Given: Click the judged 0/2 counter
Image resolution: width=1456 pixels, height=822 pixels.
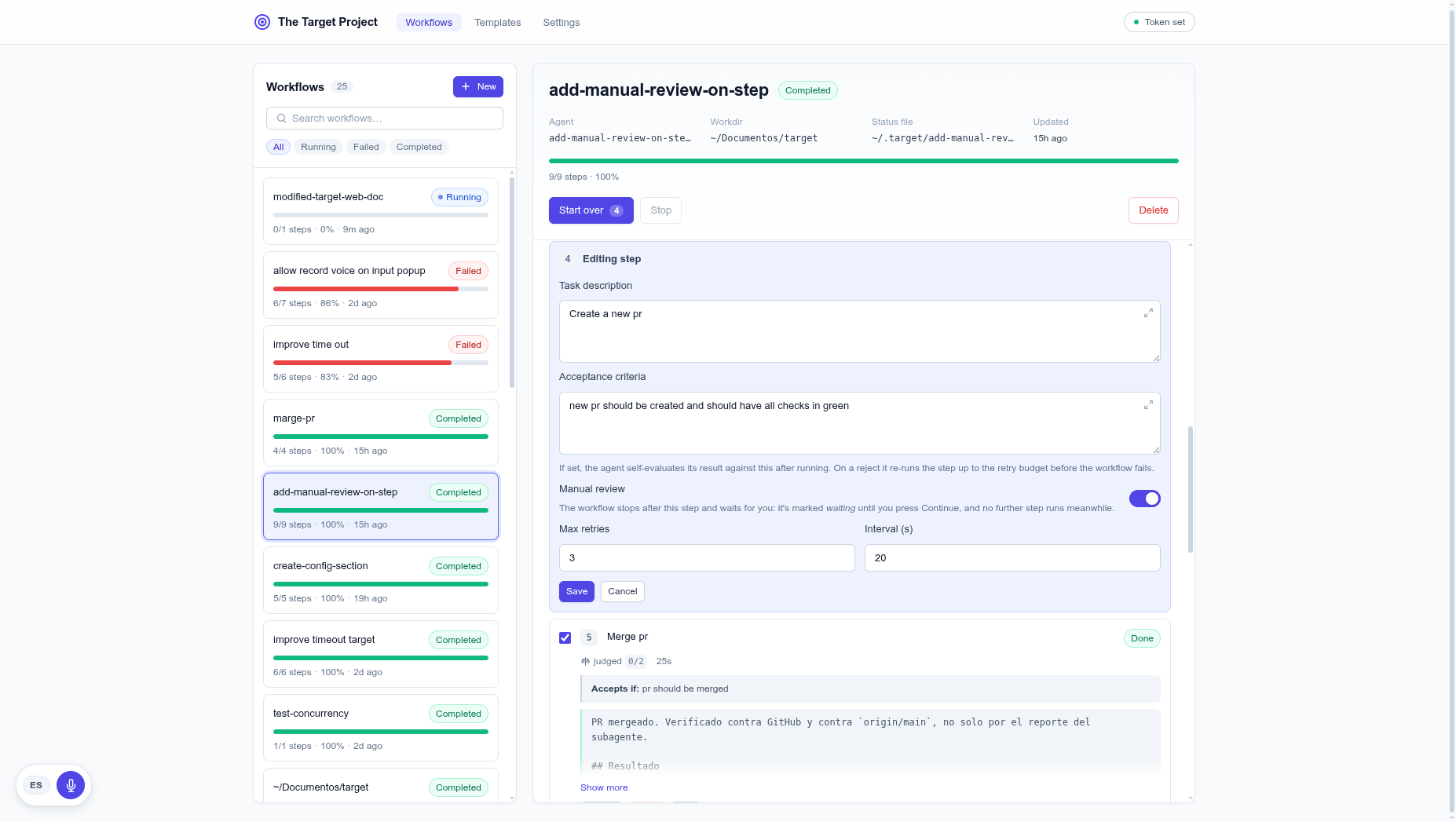Looking at the screenshot, I should (x=636, y=661).
